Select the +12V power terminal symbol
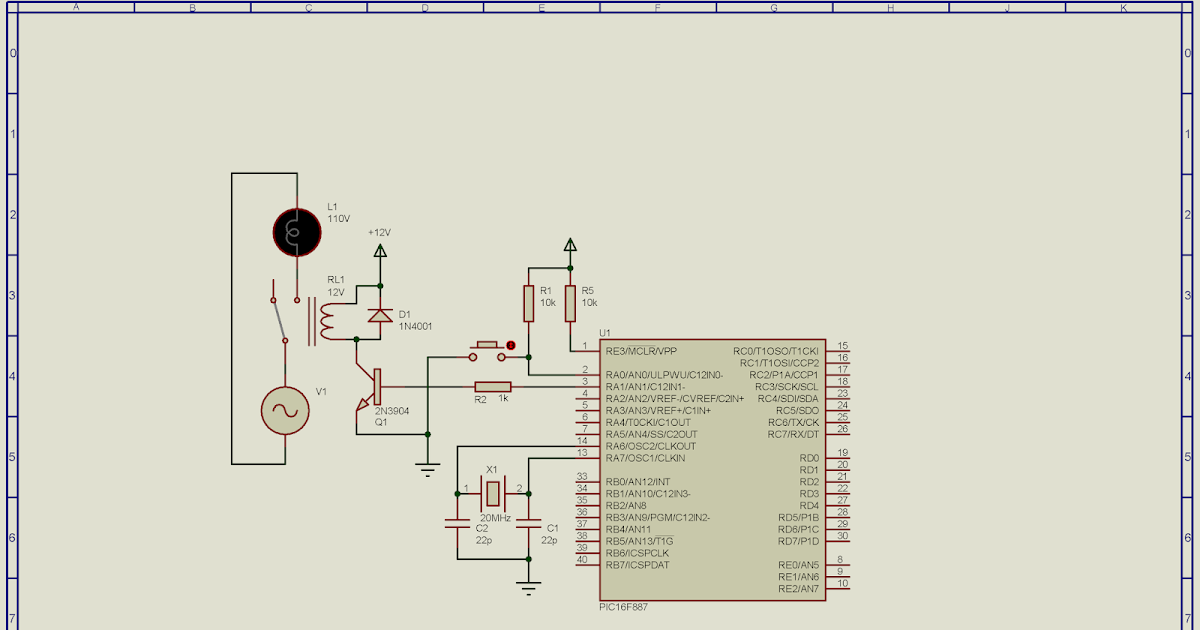Screen dimensions: 1200x630 point(380,248)
